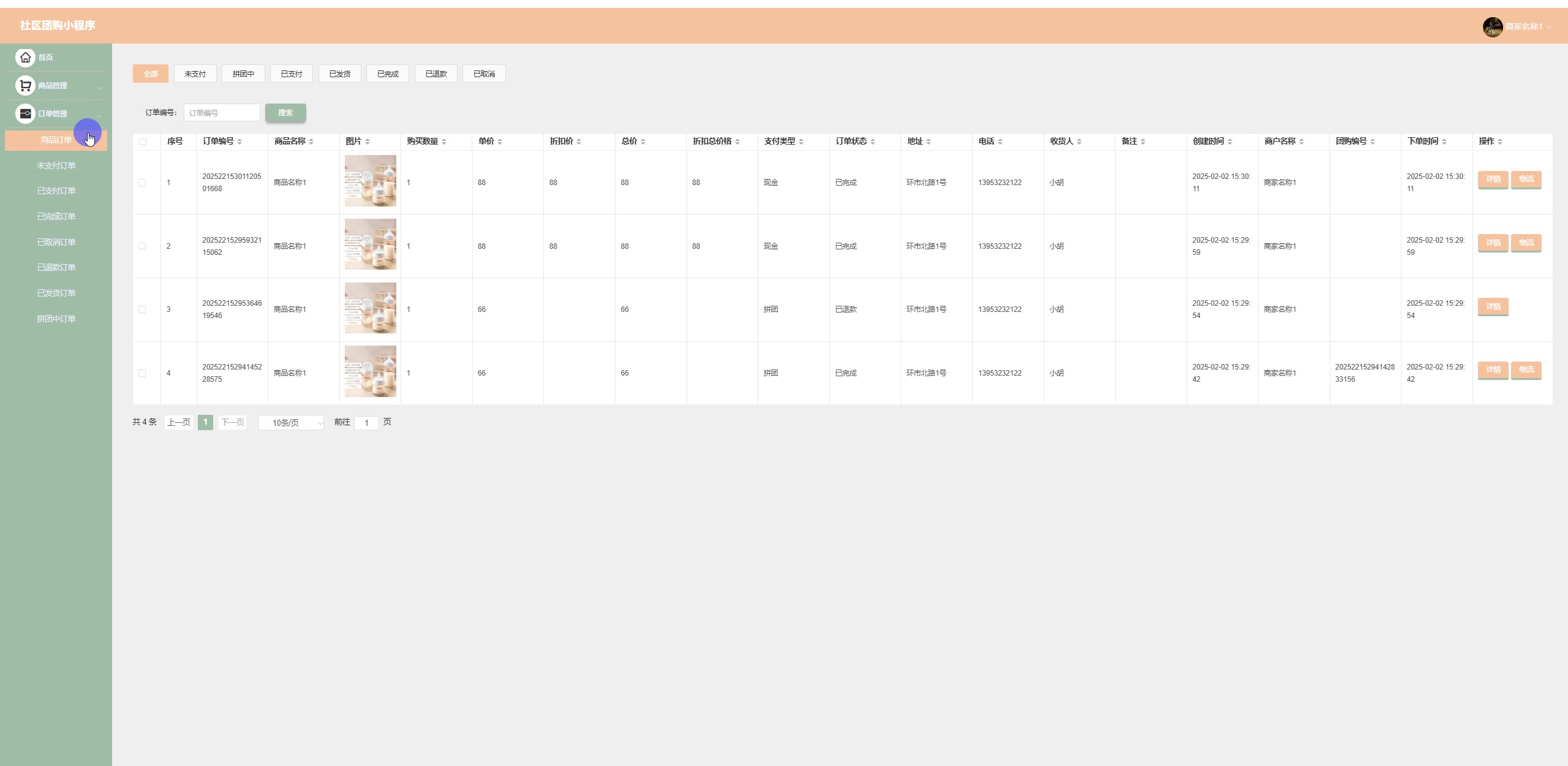Click the shopping cart 商品管理 icon
Screen dimensions: 1568x766
click(x=25, y=85)
